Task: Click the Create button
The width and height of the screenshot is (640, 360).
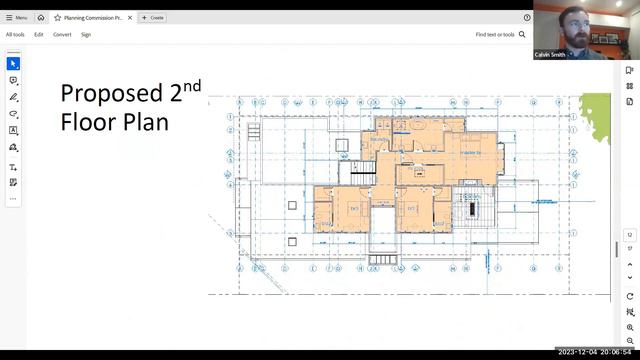Action: point(152,18)
